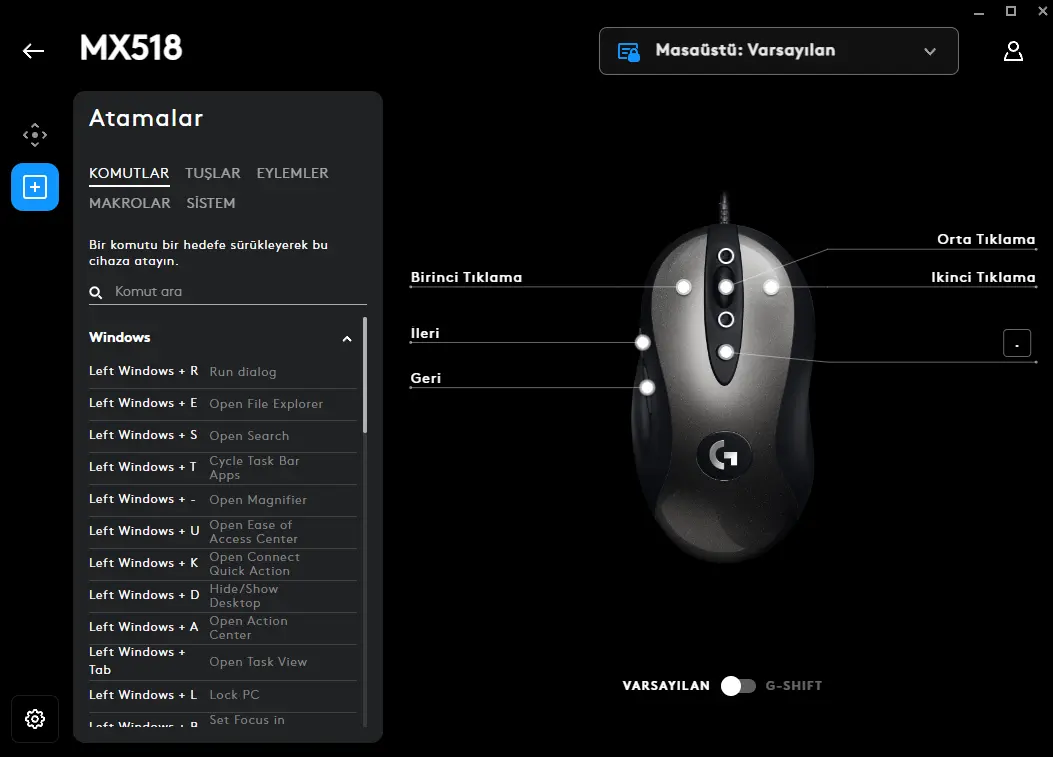Select the Left Windows + R Run dialog command
This screenshot has width=1053, height=757.
click(x=223, y=371)
